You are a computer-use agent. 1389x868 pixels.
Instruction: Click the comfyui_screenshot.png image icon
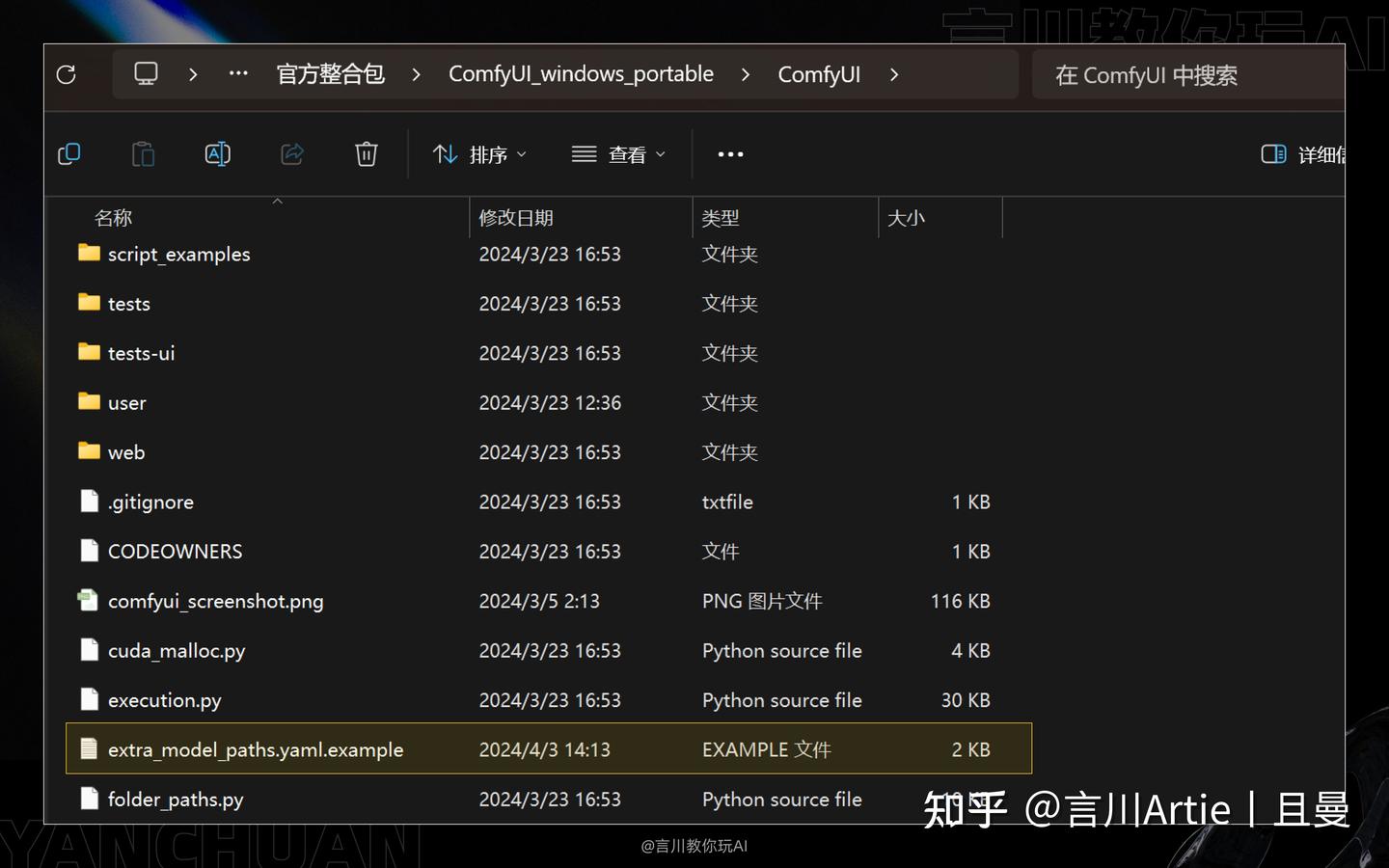click(x=88, y=600)
